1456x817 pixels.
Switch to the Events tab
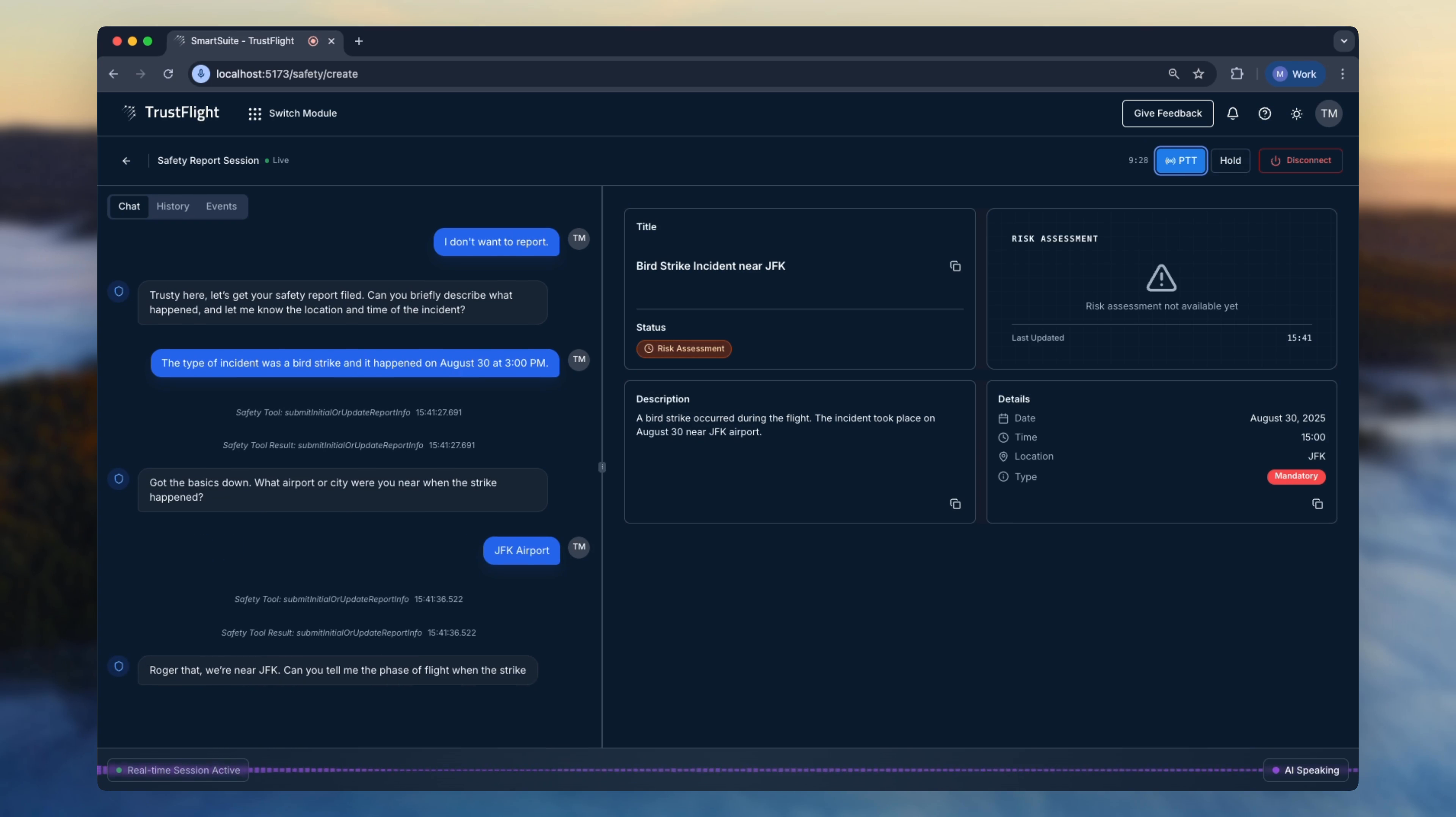point(221,206)
